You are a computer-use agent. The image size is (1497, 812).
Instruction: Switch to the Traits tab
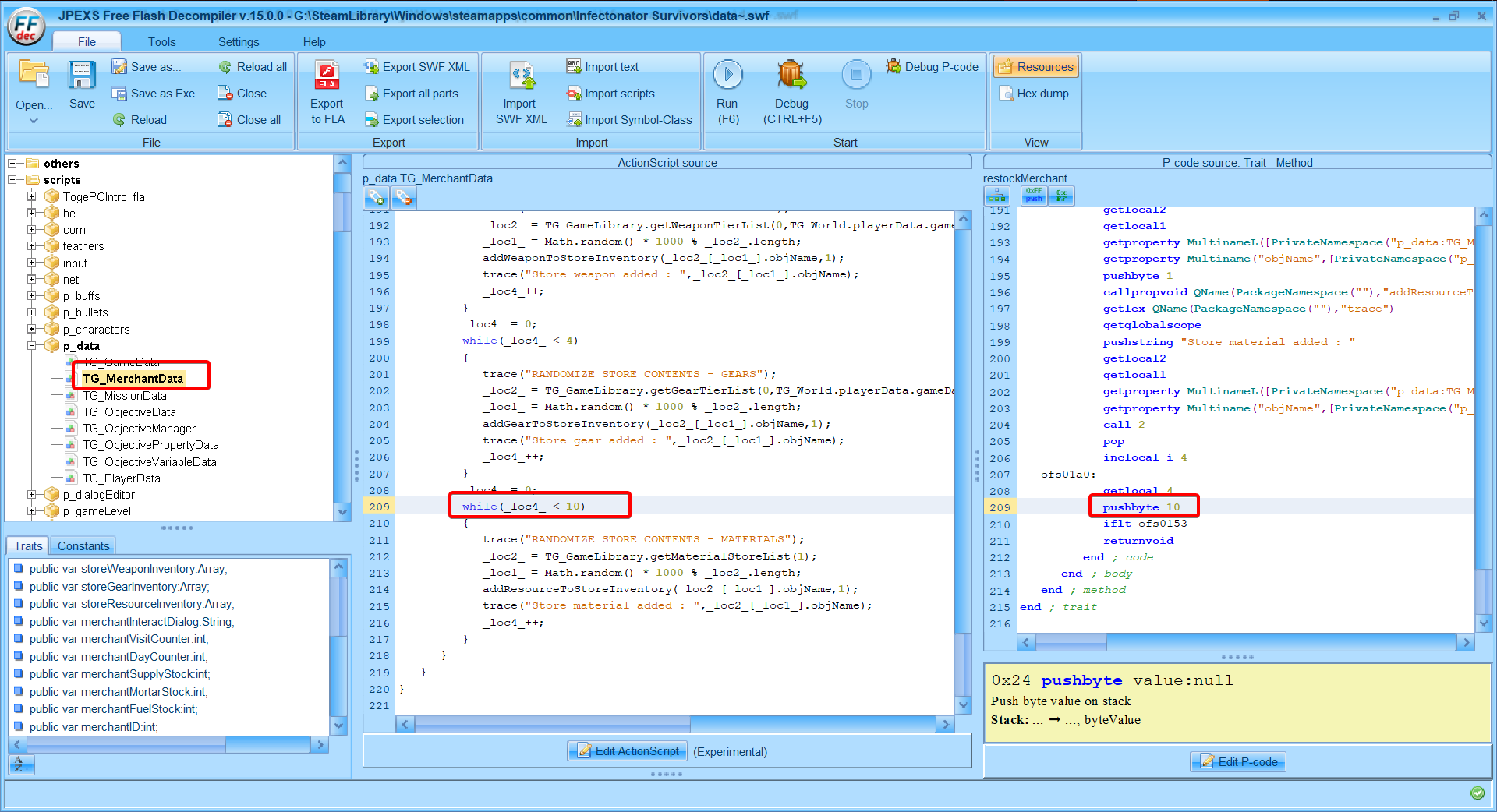coord(28,546)
